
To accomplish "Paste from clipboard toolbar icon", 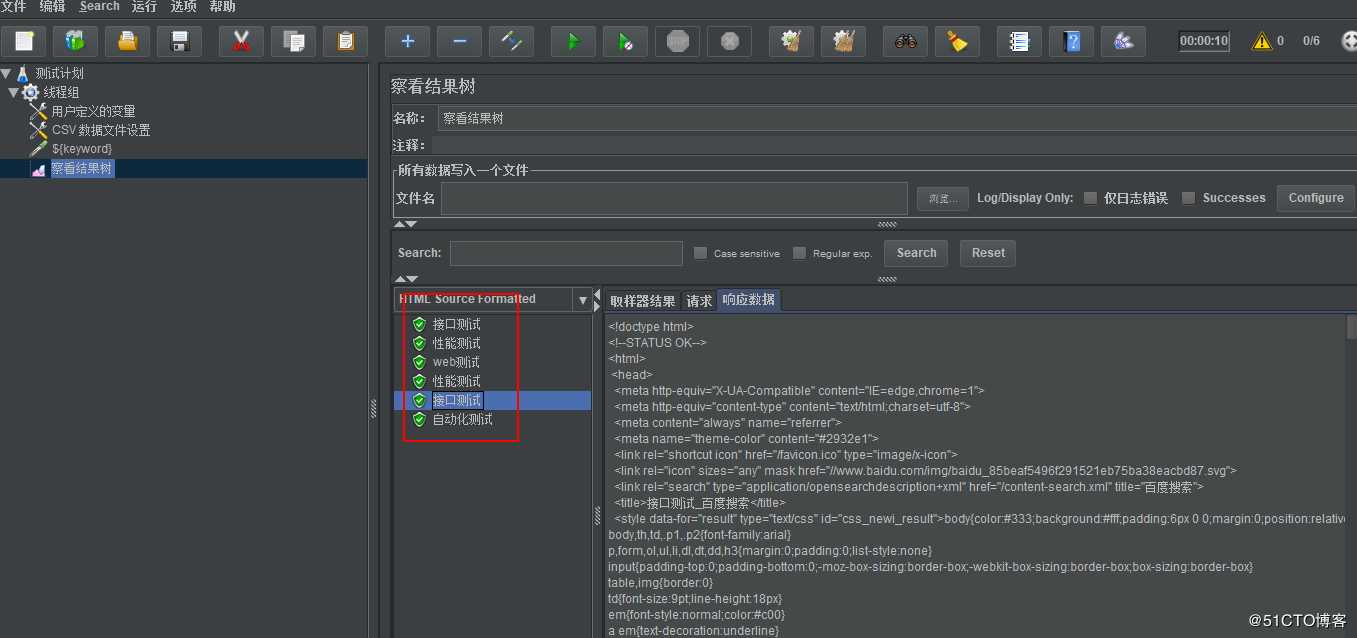I will coord(345,41).
